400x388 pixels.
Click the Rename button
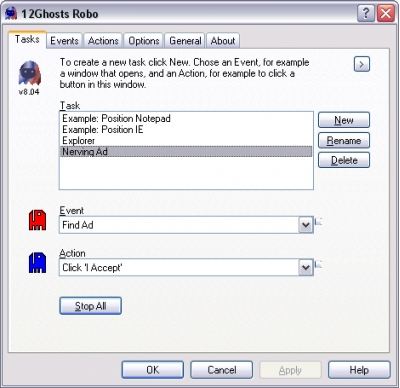click(x=344, y=140)
